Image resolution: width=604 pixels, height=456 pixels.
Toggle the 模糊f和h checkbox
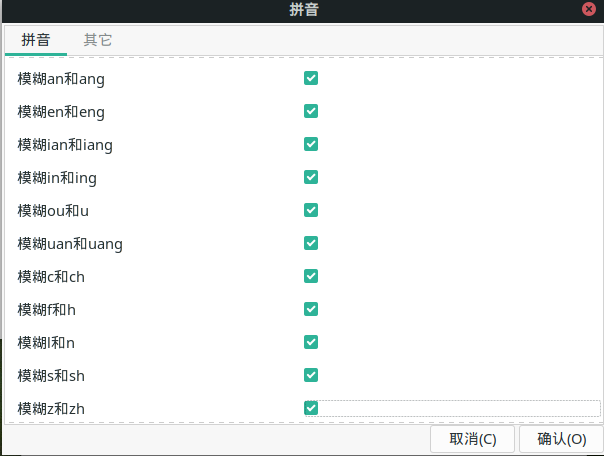tap(311, 309)
